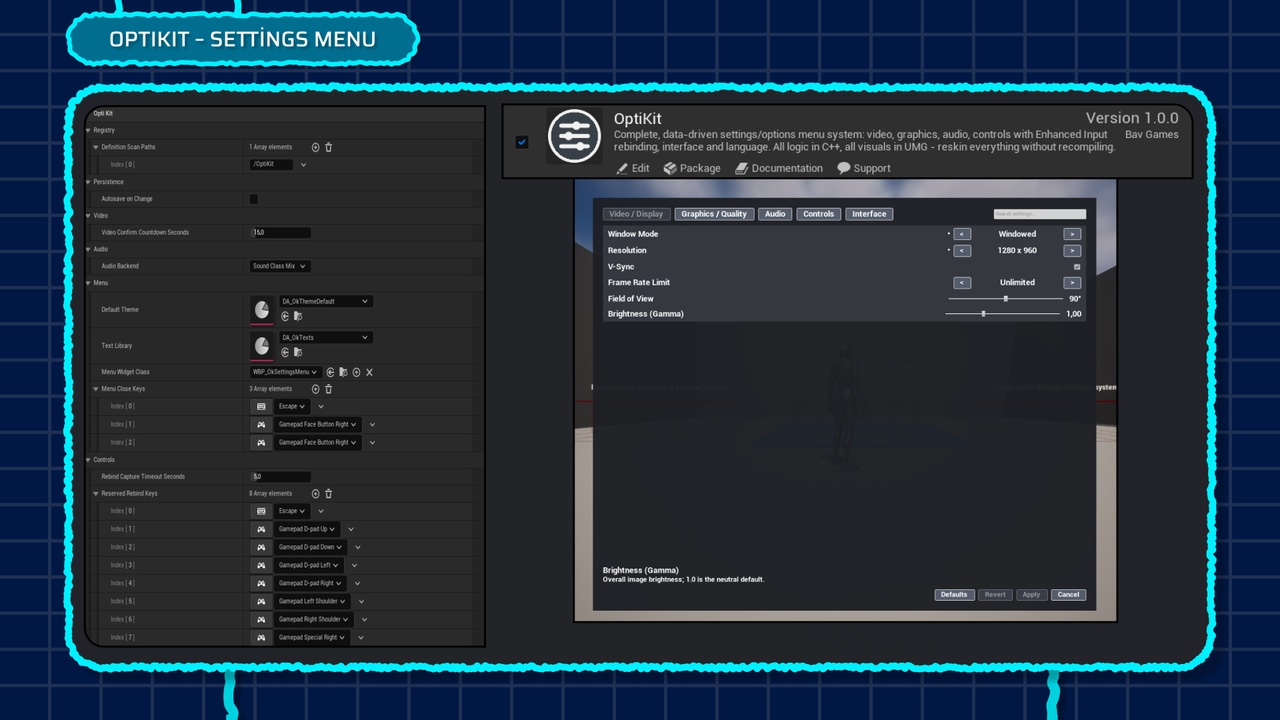Click gamepad key selector beside Gamepad D-pad Up

[261, 529]
